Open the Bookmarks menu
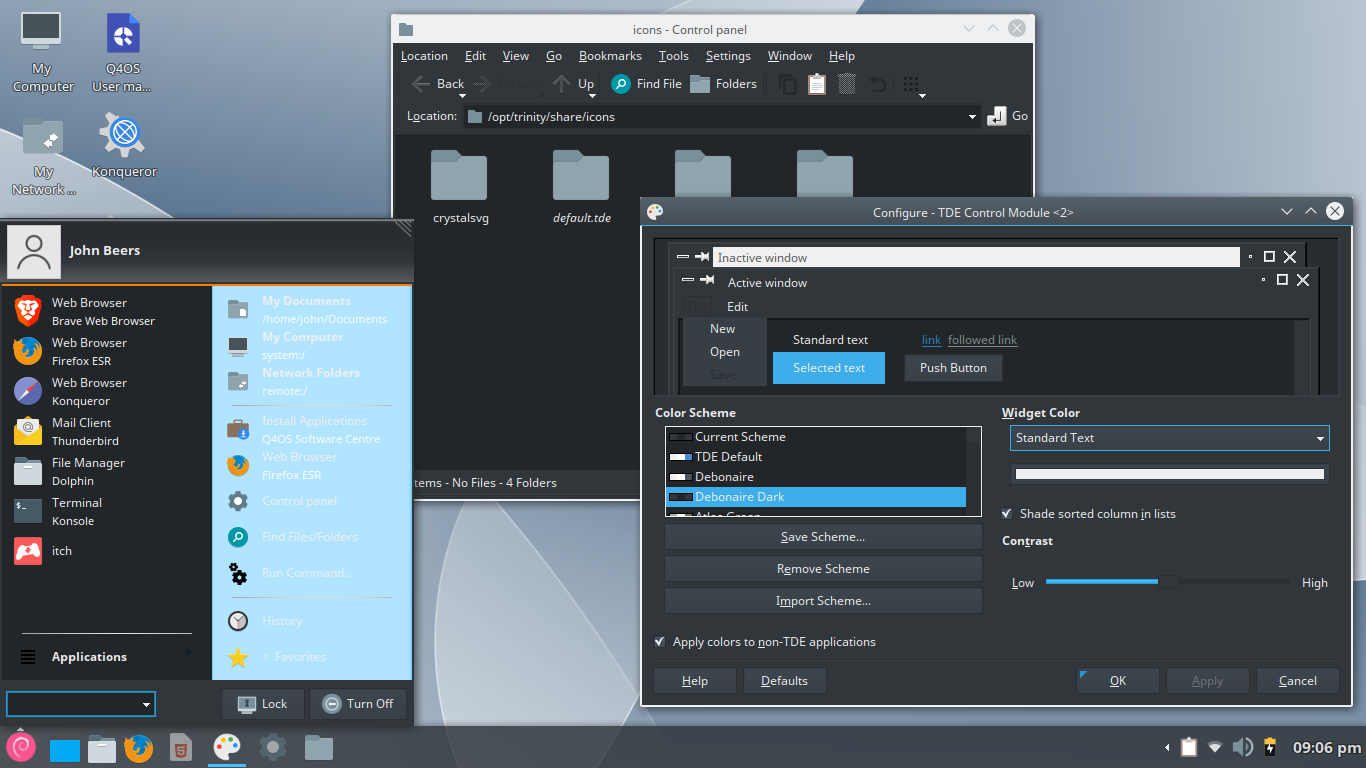 click(x=610, y=56)
